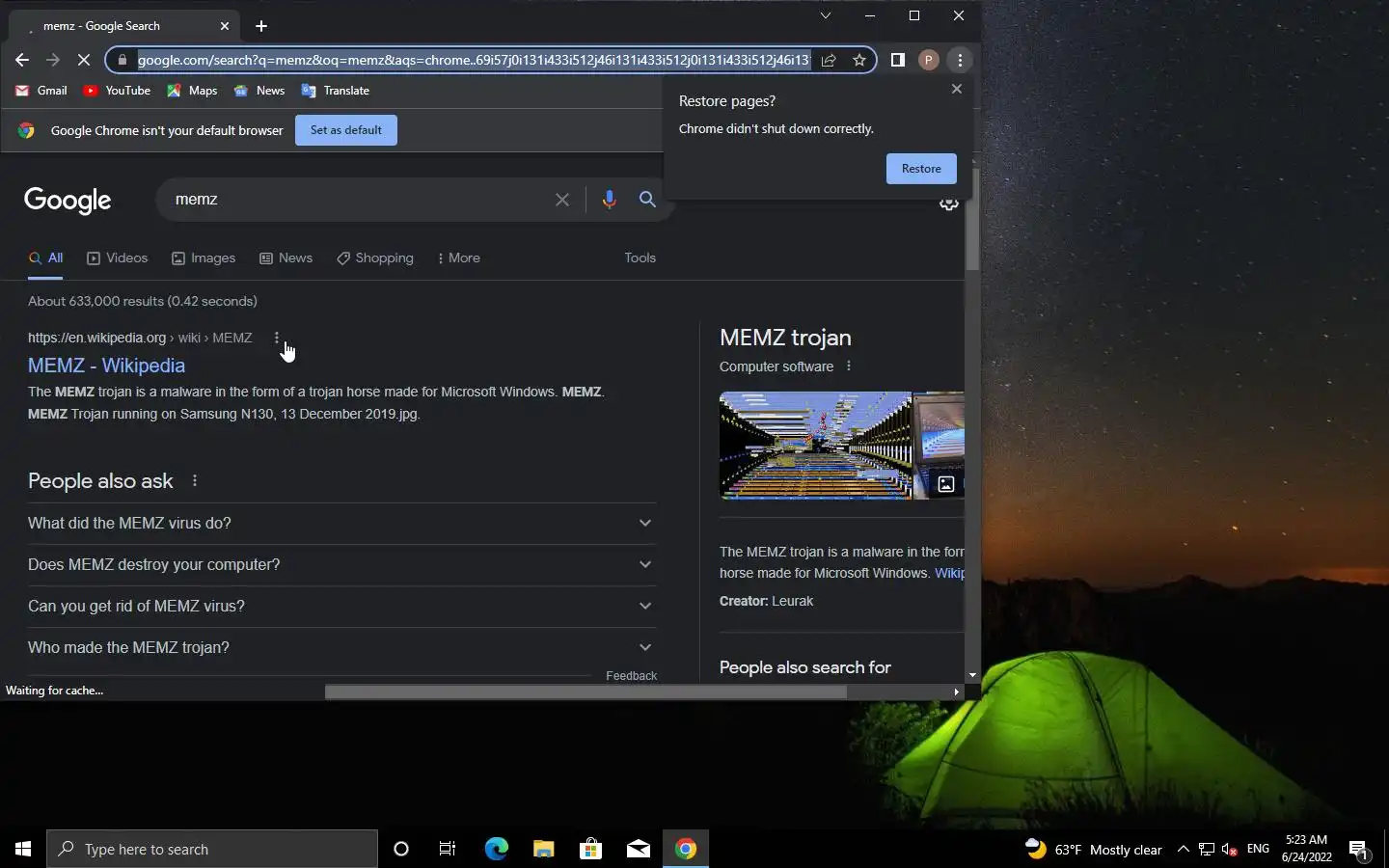Switch to the Videos tab
The height and width of the screenshot is (868, 1389).
pos(118,258)
